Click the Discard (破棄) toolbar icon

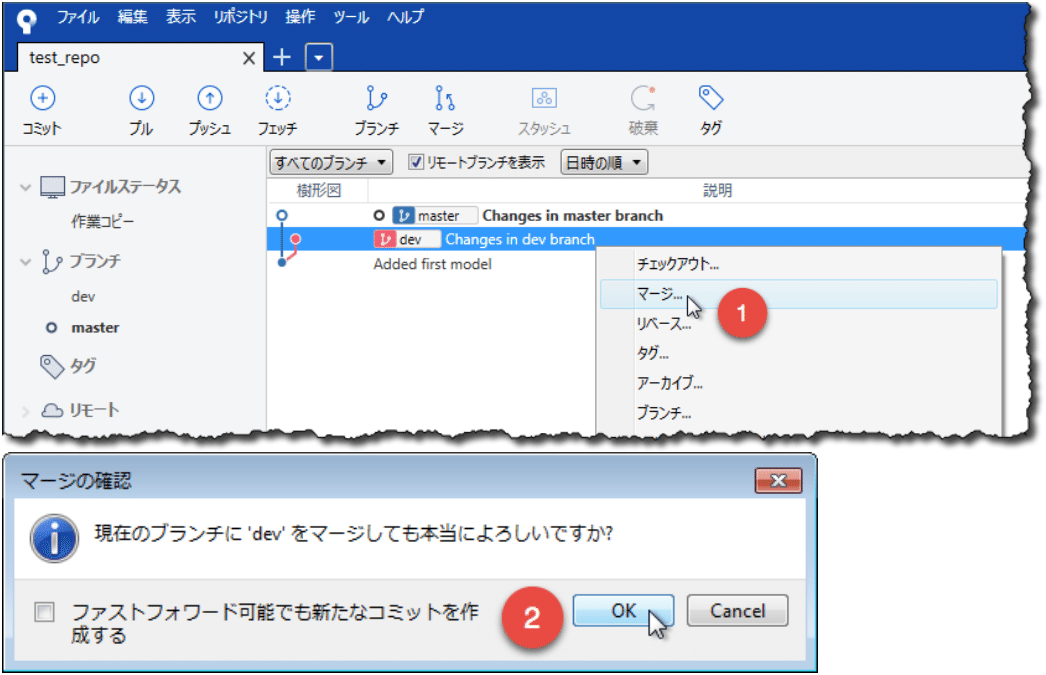click(643, 99)
